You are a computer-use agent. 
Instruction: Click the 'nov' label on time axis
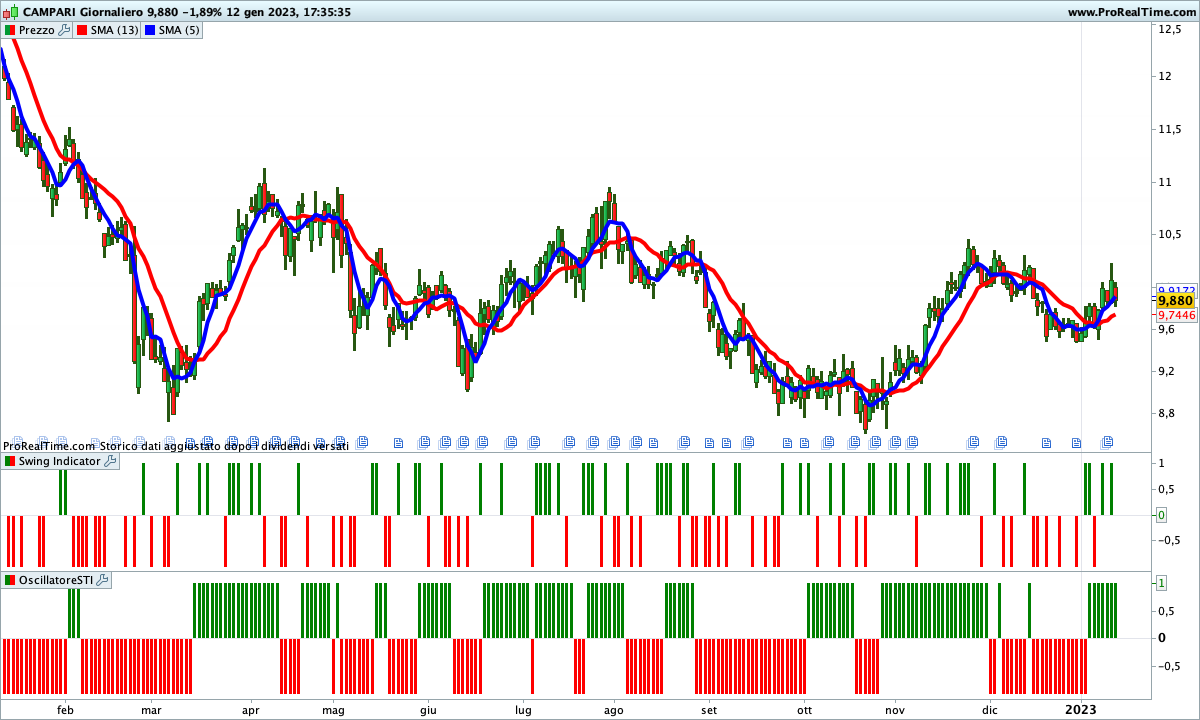pos(895,710)
